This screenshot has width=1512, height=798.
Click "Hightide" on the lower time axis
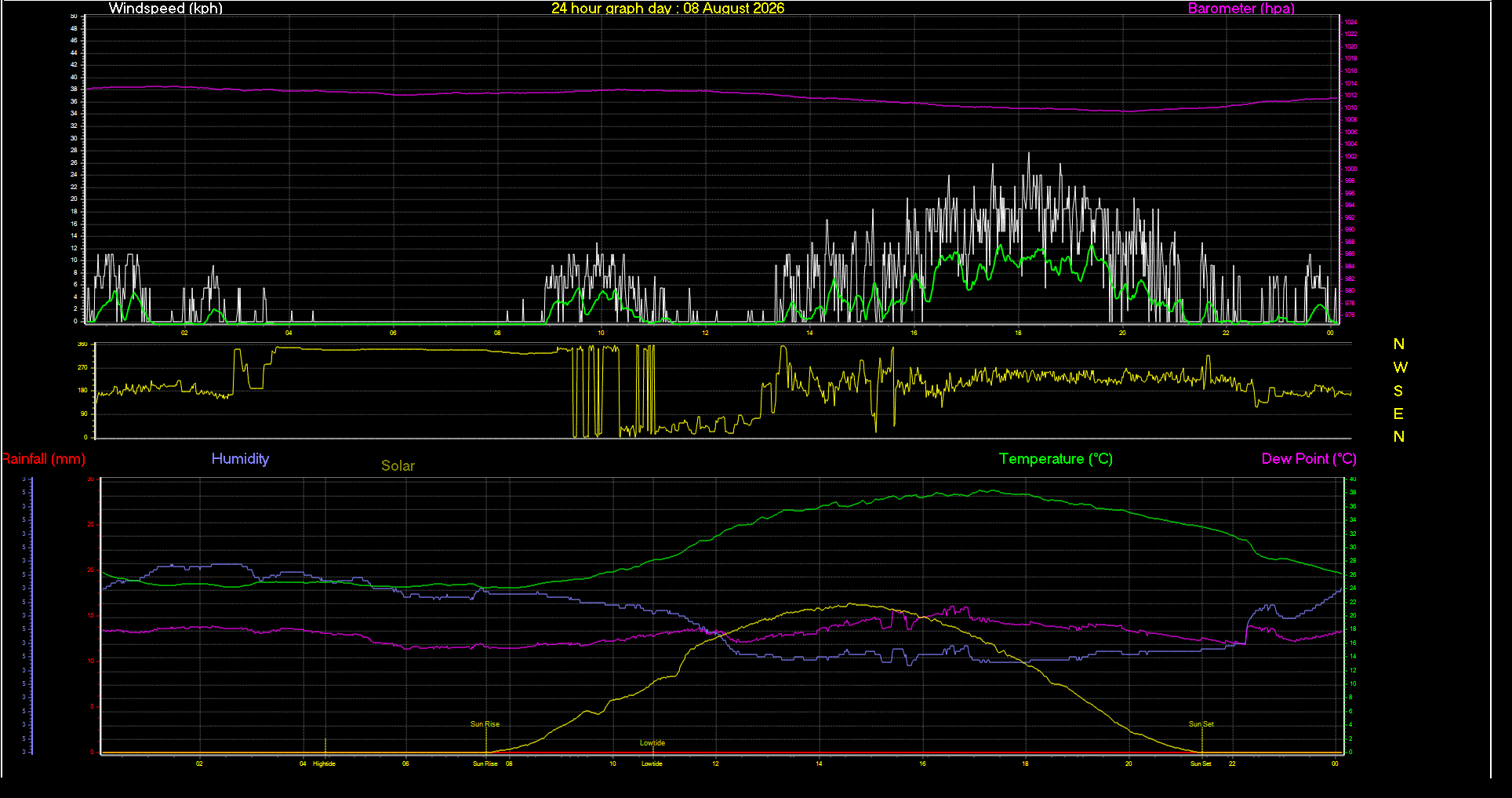(x=324, y=763)
